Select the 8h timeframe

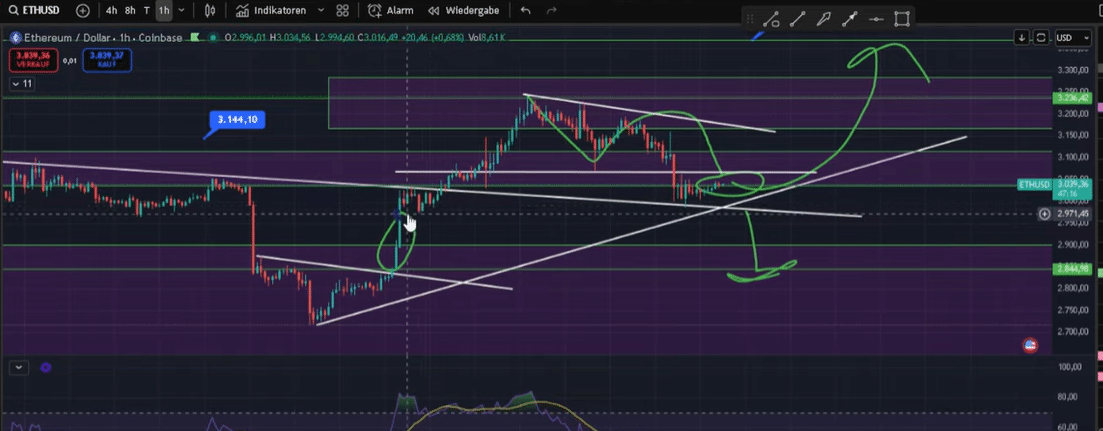(130, 10)
